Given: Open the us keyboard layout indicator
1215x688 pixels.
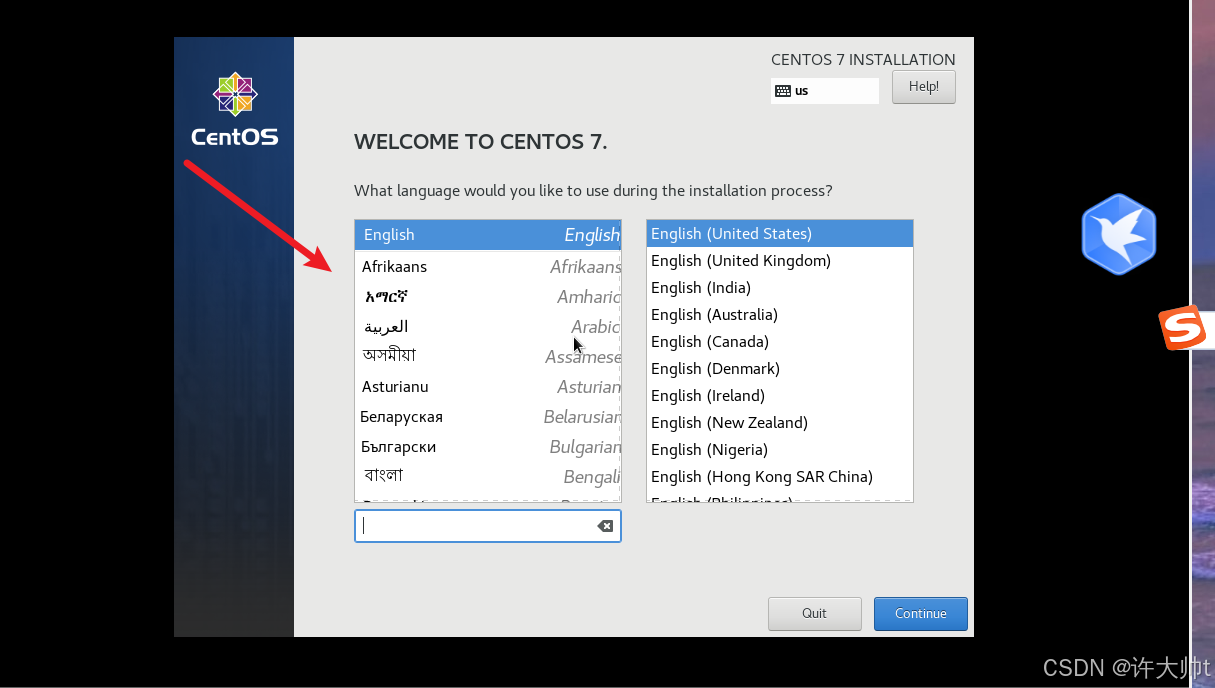Looking at the screenshot, I should click(x=825, y=91).
